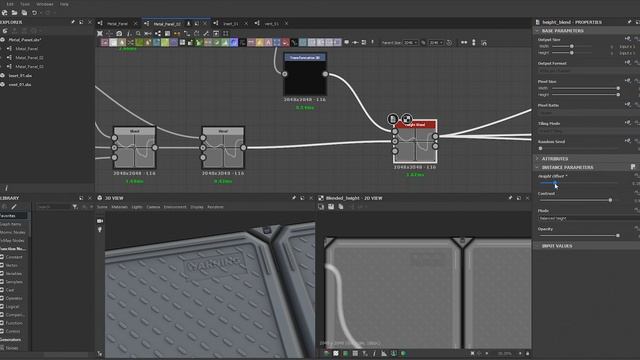Collapse the Base Parameters section
This screenshot has height=360, width=640.
point(538,31)
